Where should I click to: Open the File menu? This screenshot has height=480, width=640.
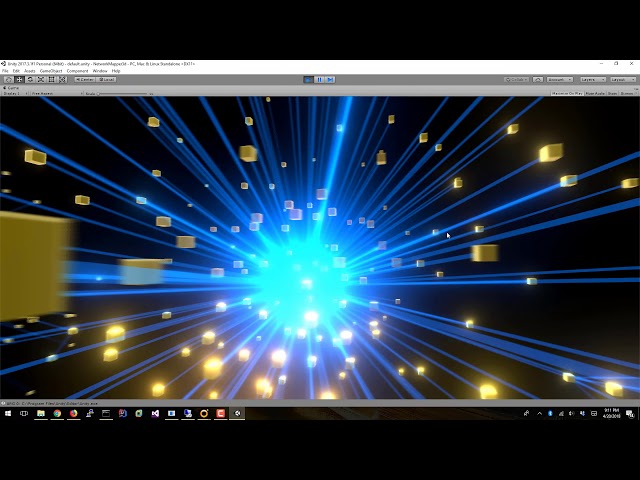5,71
